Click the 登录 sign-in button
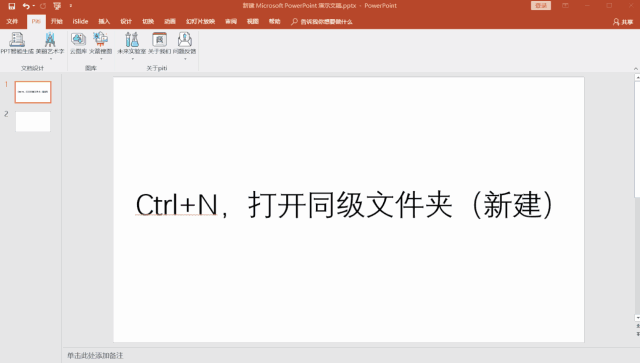Viewport: 640px width, 363px height. (541, 6)
